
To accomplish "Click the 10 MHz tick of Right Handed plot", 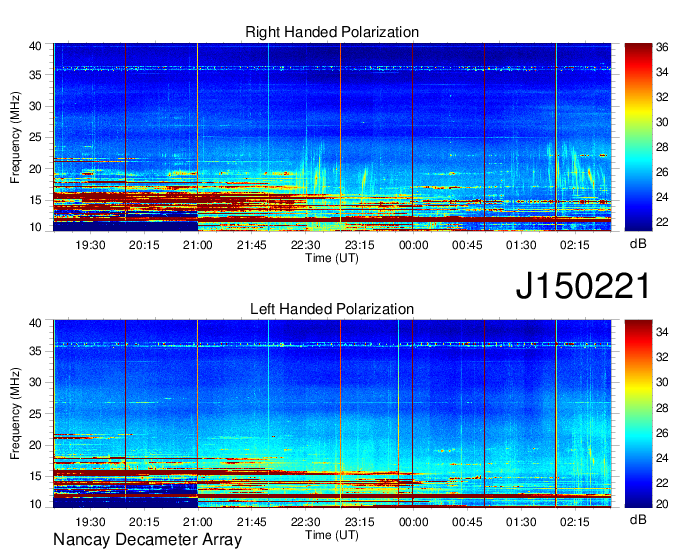I will [x=35, y=228].
